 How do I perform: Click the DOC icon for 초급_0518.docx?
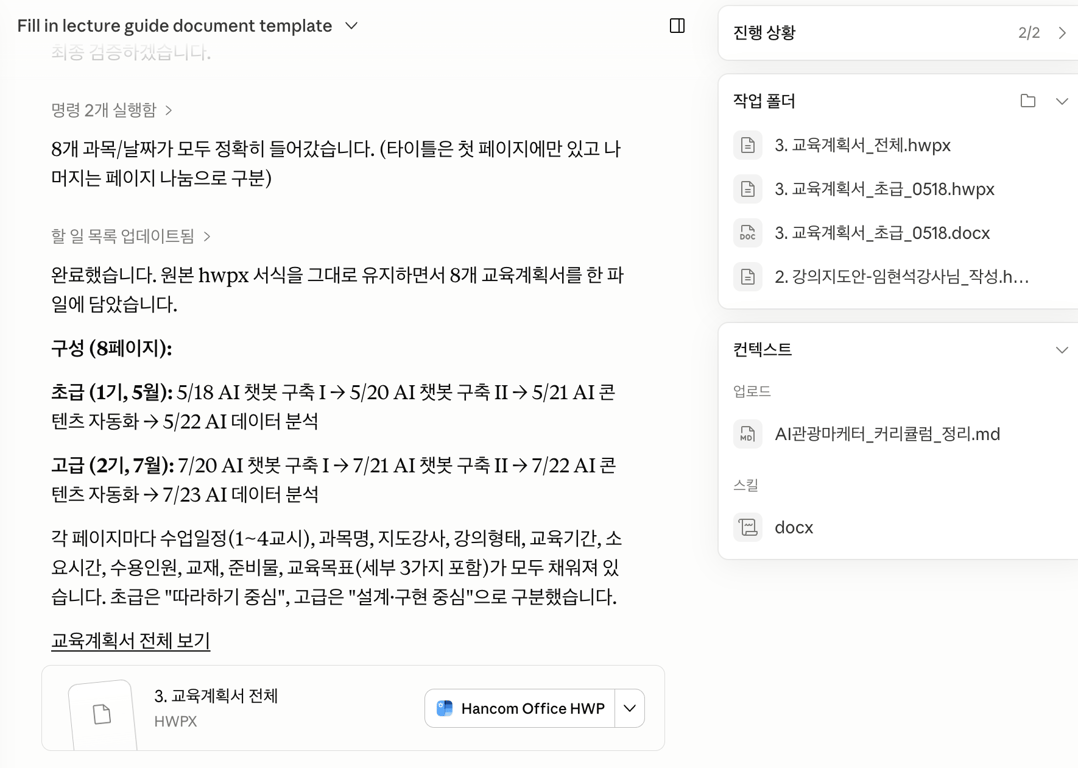click(x=747, y=233)
